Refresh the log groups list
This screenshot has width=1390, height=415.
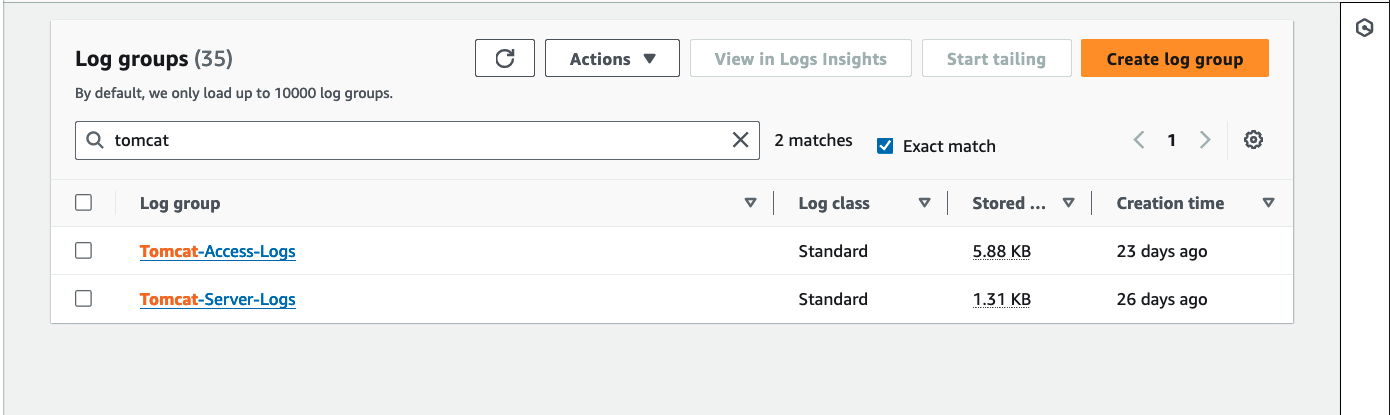click(505, 59)
